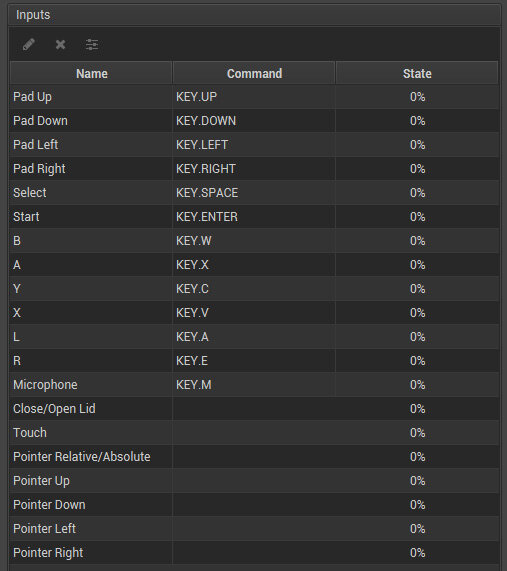Viewport: 507px width, 571px height.
Task: Open the sliders input settings icon
Action: [x=92, y=45]
